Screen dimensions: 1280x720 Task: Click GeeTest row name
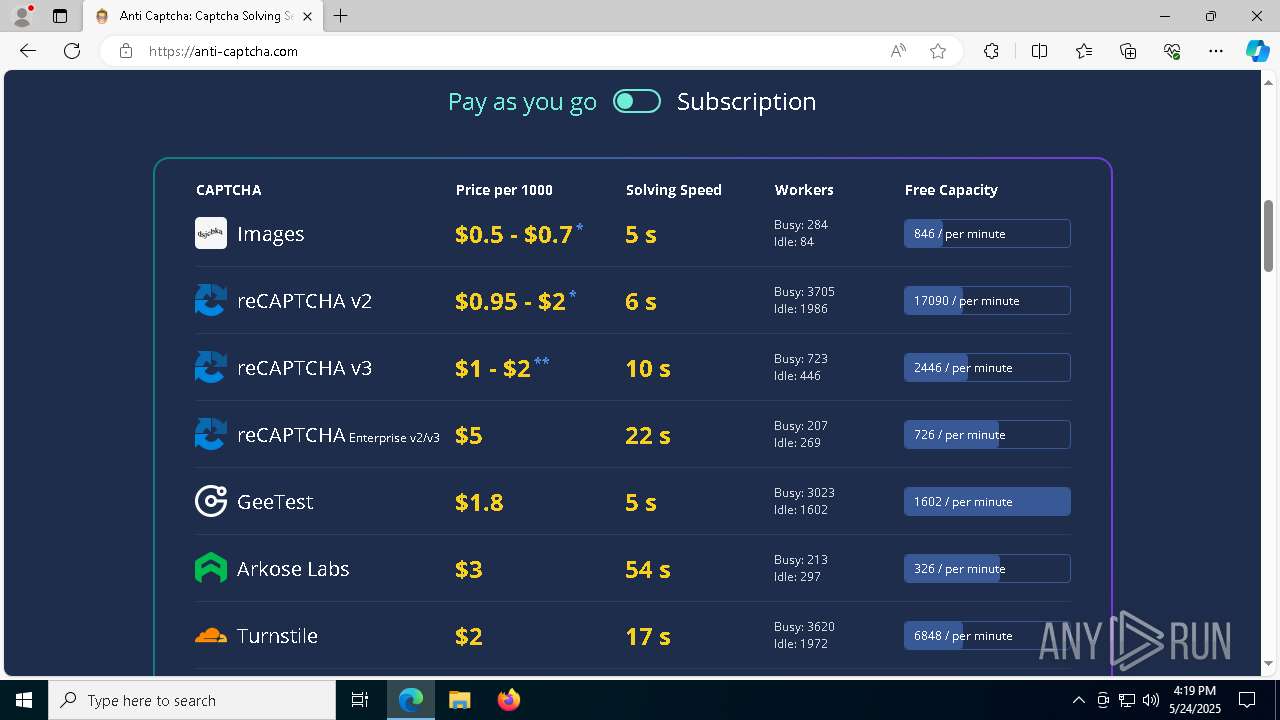[275, 501]
